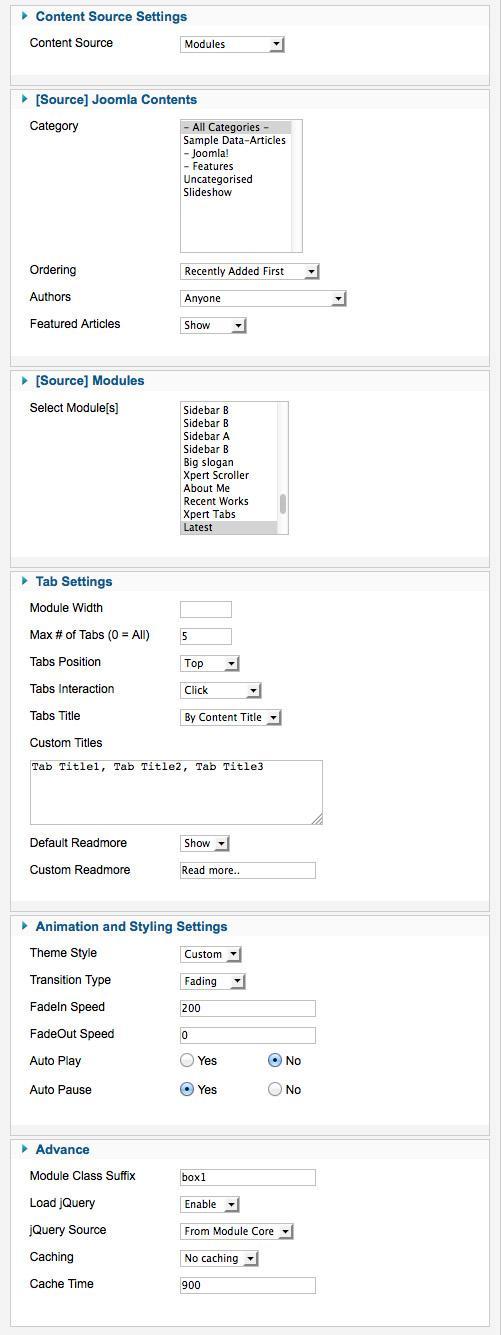This screenshot has width=501, height=1335.
Task: Click the Category list scrollbar track
Action: 296,186
